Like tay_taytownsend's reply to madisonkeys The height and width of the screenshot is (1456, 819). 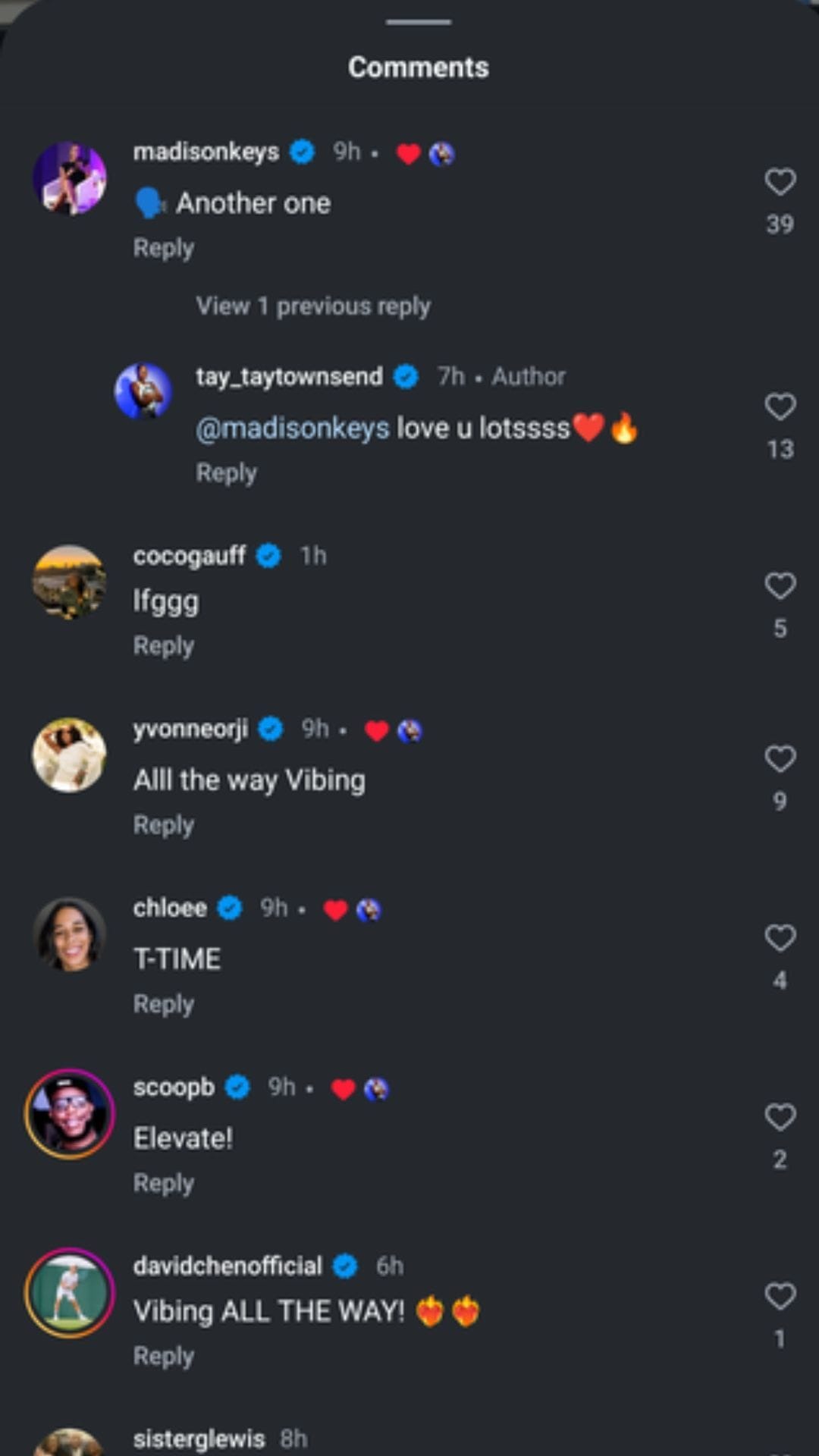(780, 407)
